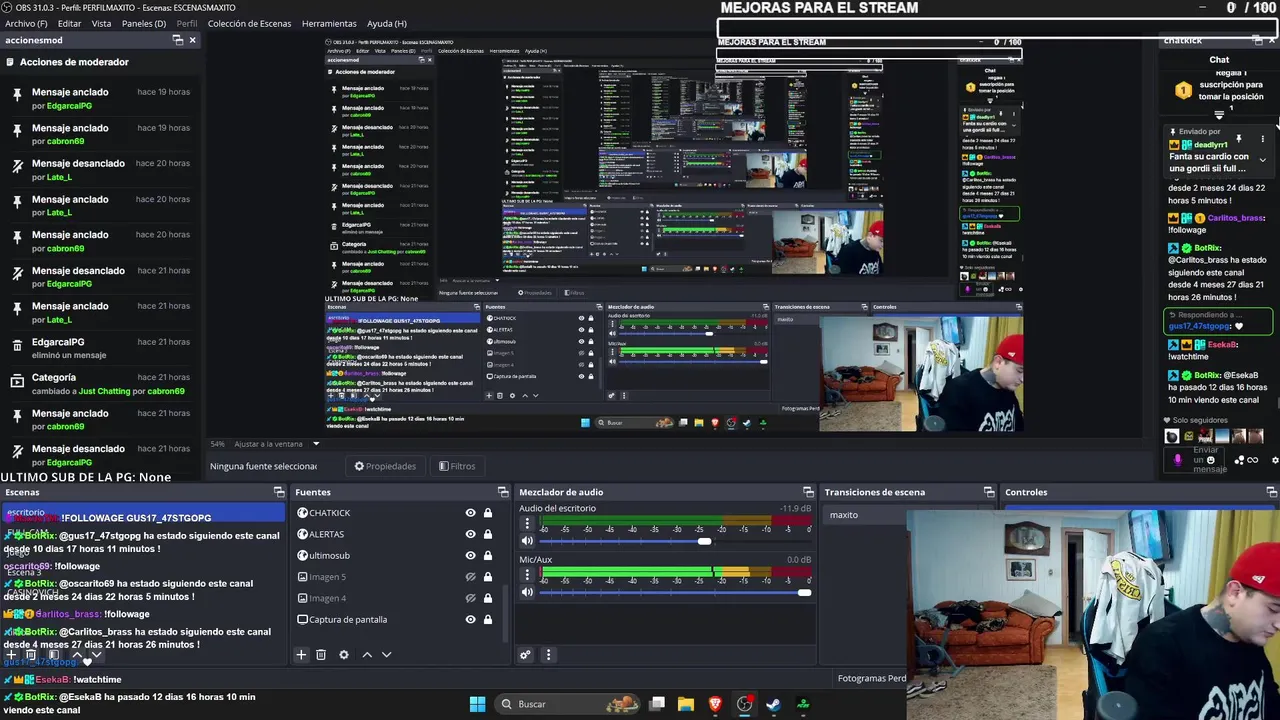Click the Propiedades button
This screenshot has width=1280, height=720.
coord(385,466)
